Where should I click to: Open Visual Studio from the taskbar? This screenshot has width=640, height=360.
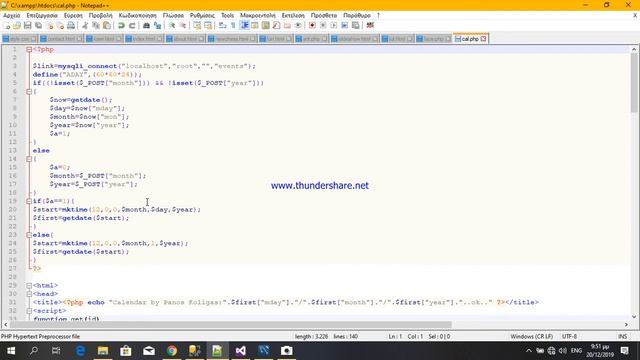tap(240, 351)
